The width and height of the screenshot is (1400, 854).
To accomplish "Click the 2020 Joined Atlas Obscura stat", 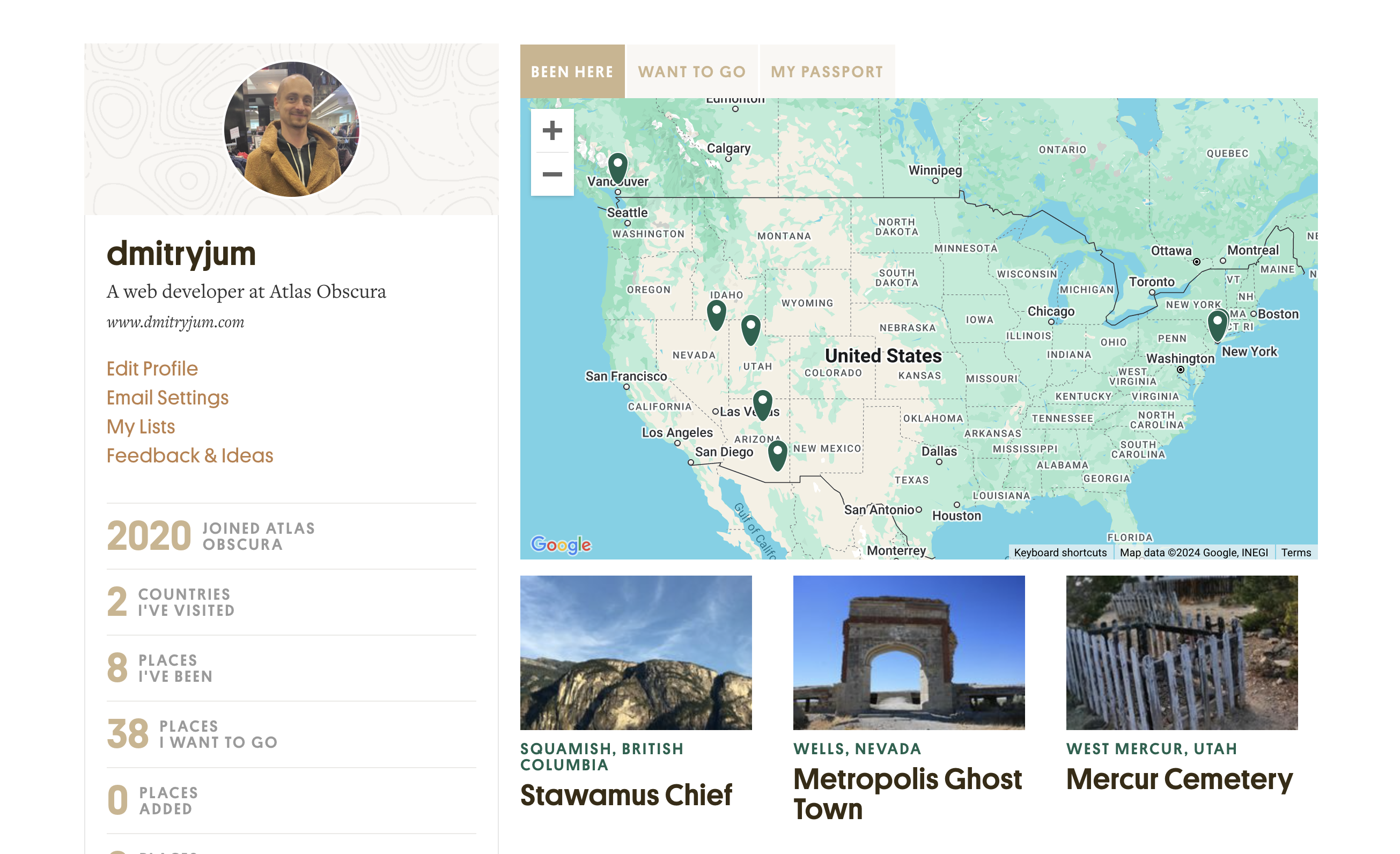I will pos(211,536).
